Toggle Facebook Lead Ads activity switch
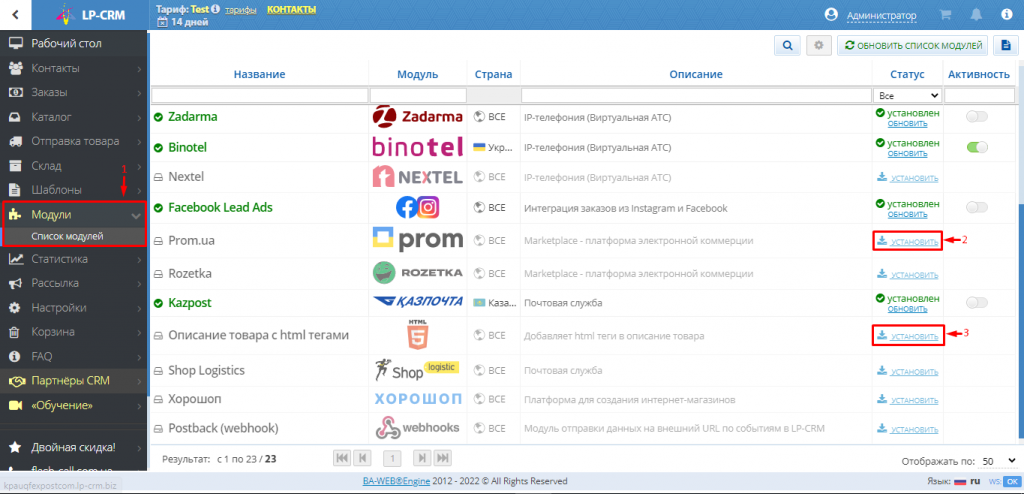 click(977, 207)
